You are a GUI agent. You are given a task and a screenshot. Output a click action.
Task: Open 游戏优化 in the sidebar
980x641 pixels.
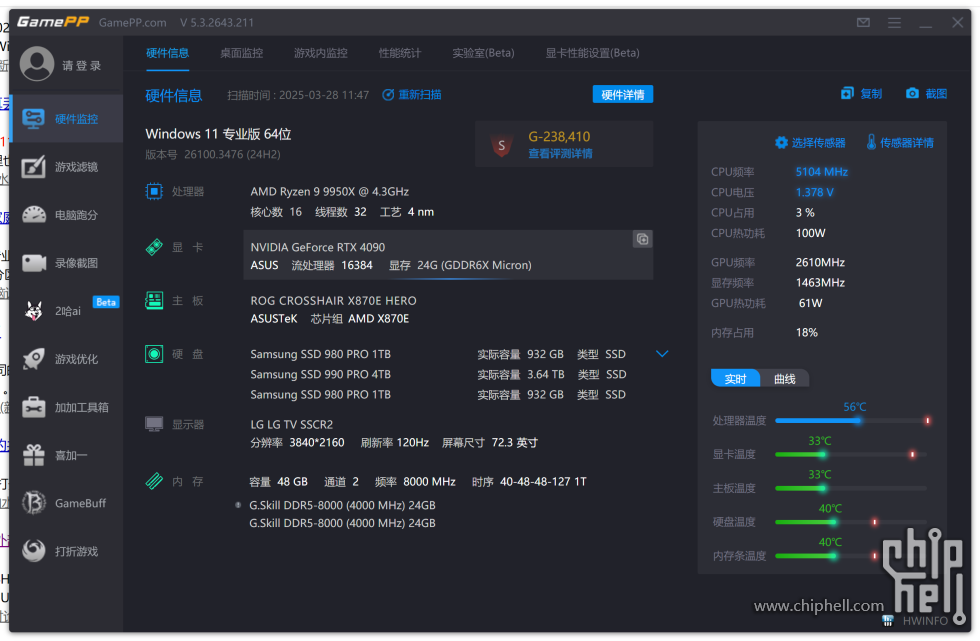tap(66, 359)
